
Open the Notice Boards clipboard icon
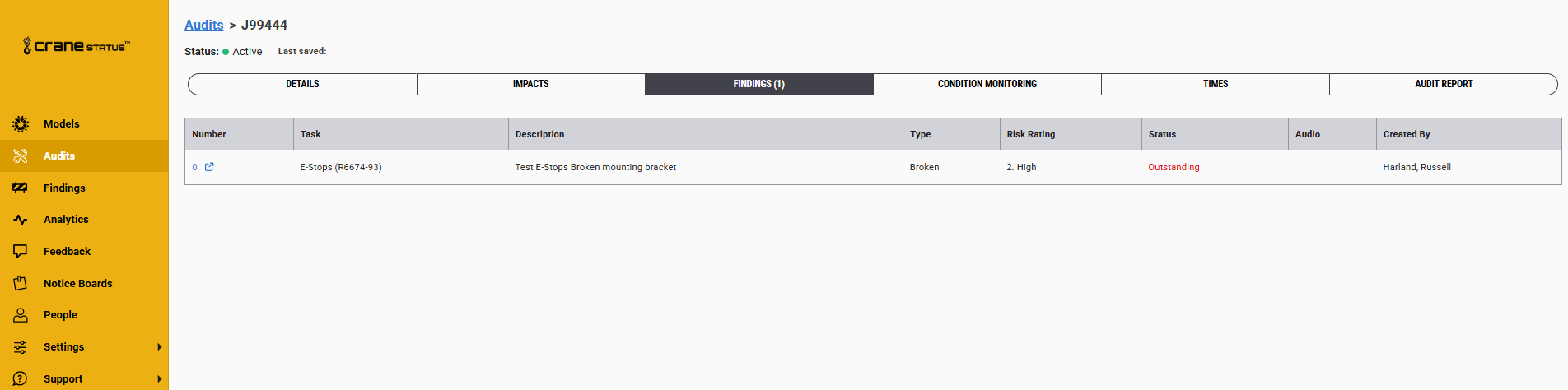coord(21,283)
